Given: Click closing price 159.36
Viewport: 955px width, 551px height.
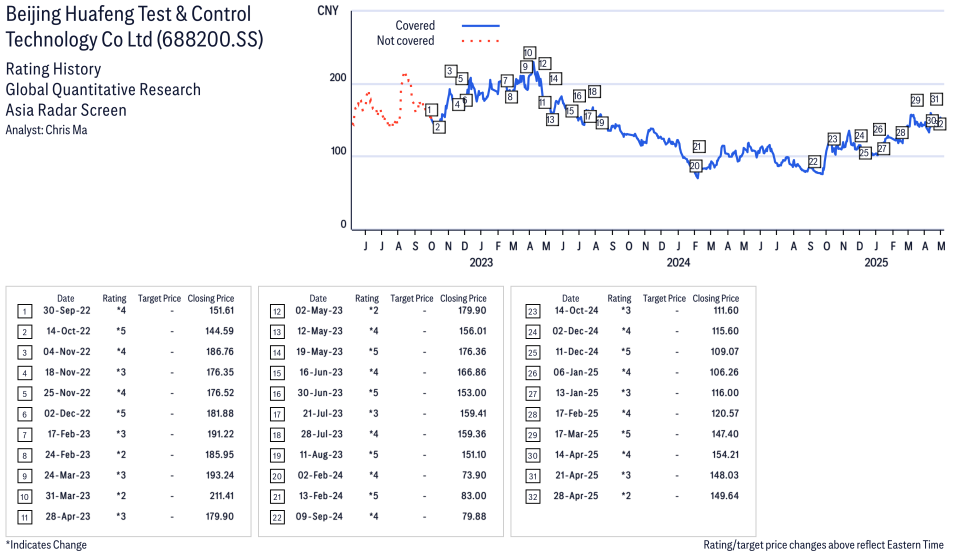Looking at the screenshot, I should pos(472,434).
